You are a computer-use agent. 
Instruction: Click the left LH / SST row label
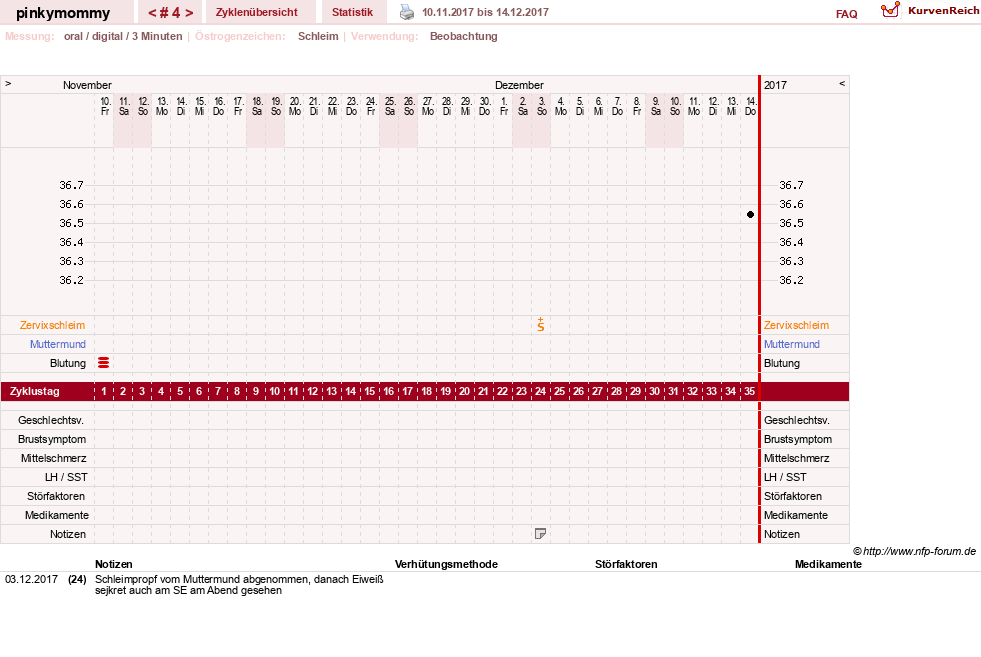click(x=66, y=477)
